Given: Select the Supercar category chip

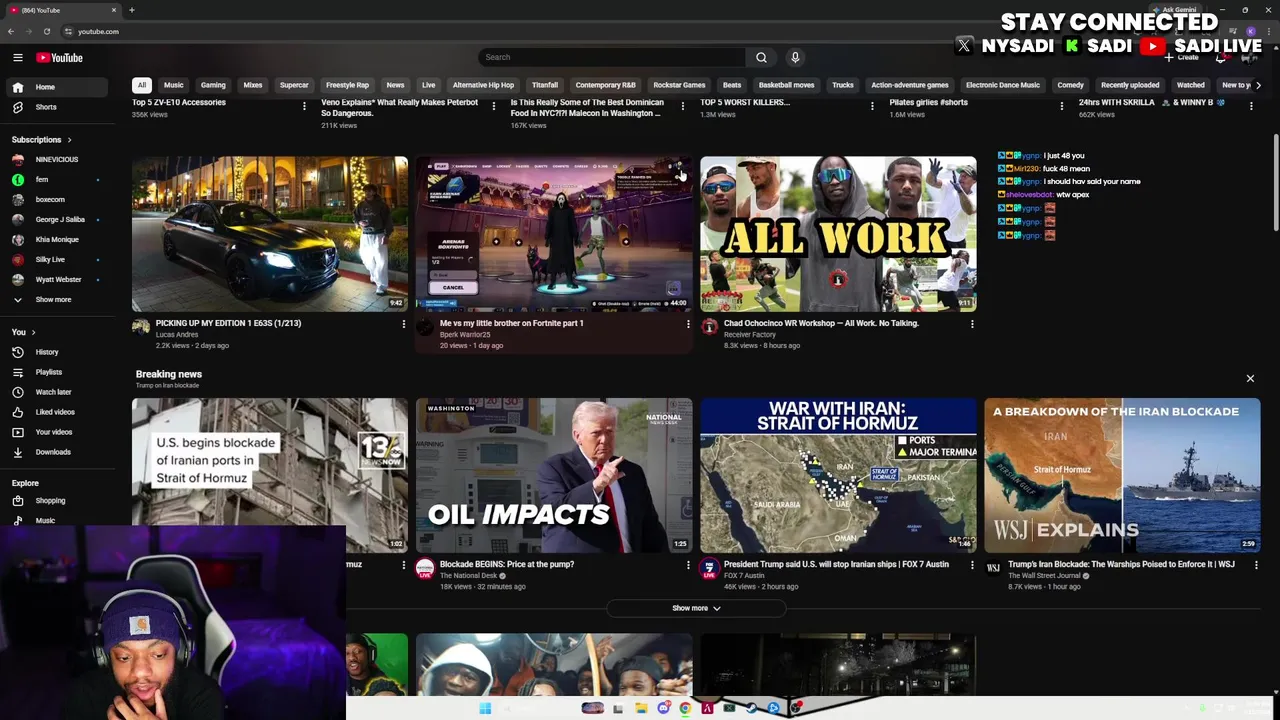Looking at the screenshot, I should point(294,85).
